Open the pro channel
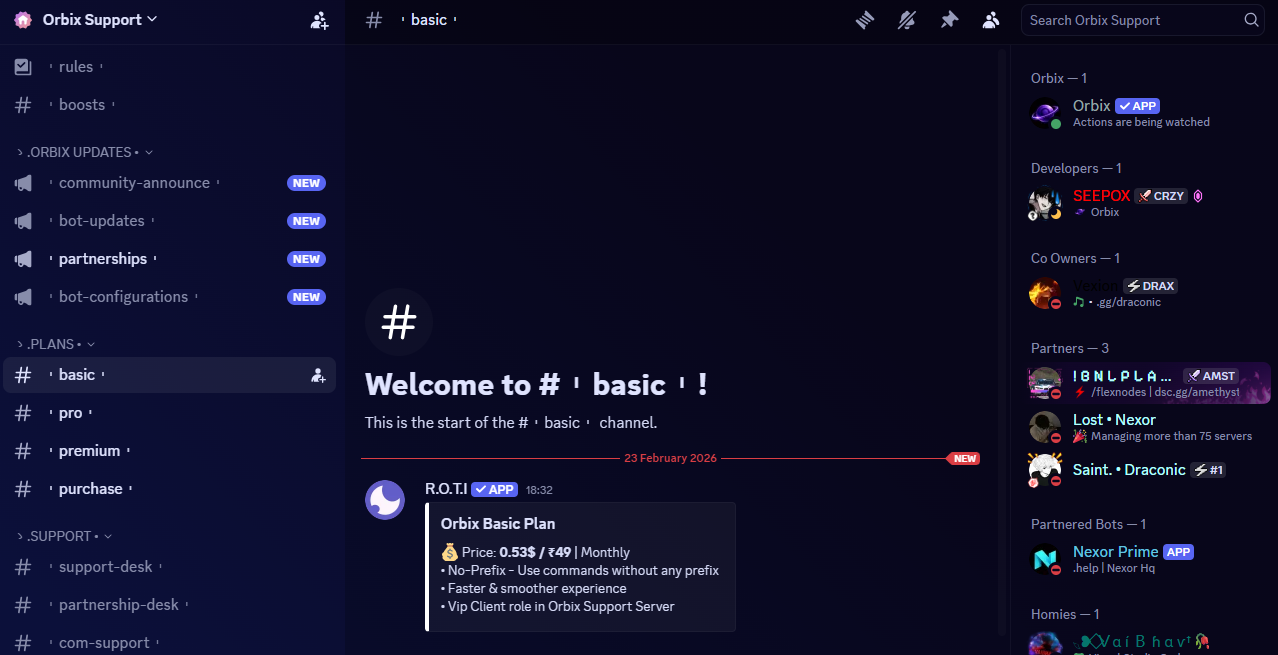The image size is (1278, 655). [x=169, y=413]
